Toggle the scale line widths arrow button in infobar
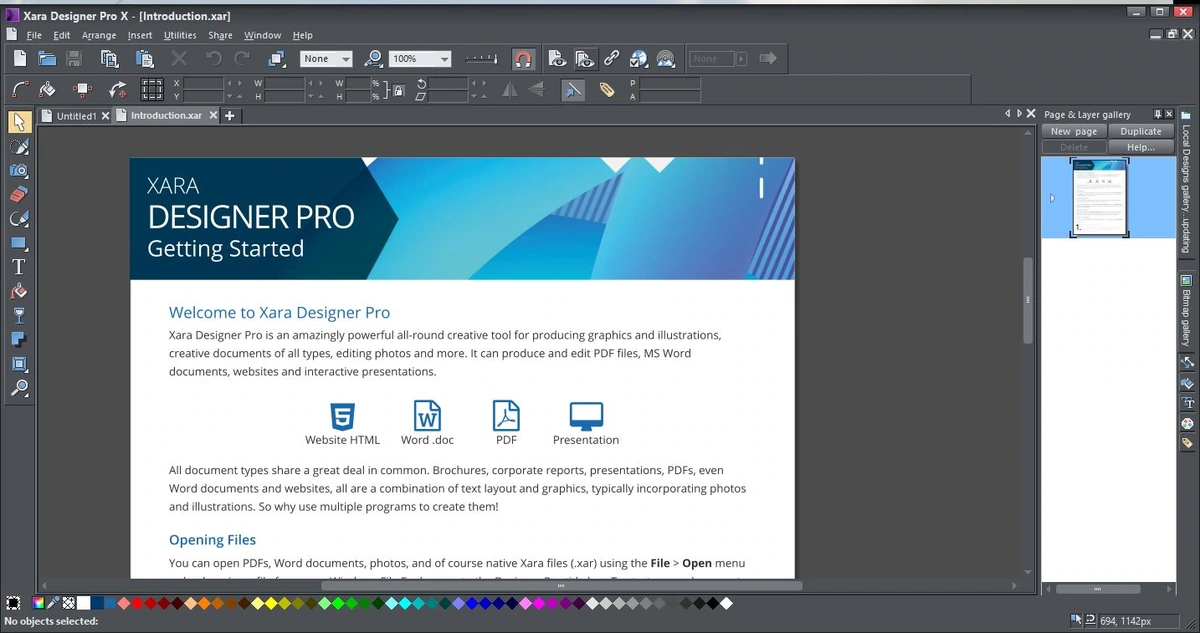Image resolution: width=1200 pixels, height=633 pixels. coord(573,90)
